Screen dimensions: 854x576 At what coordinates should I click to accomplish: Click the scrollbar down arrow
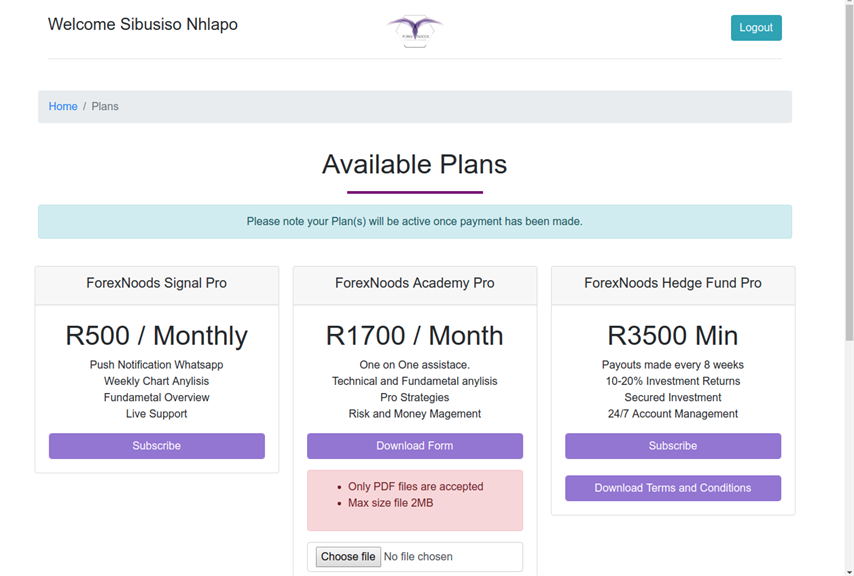[x=849, y=571]
